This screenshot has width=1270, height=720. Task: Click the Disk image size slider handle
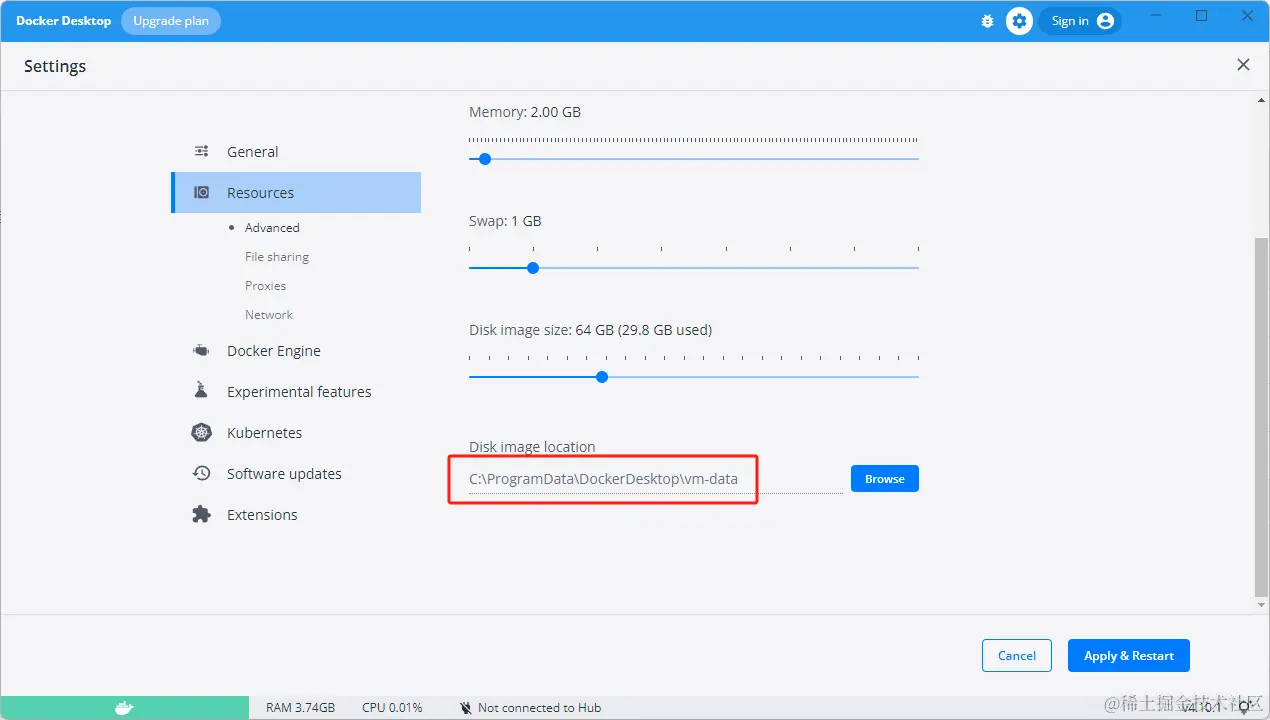[602, 377]
